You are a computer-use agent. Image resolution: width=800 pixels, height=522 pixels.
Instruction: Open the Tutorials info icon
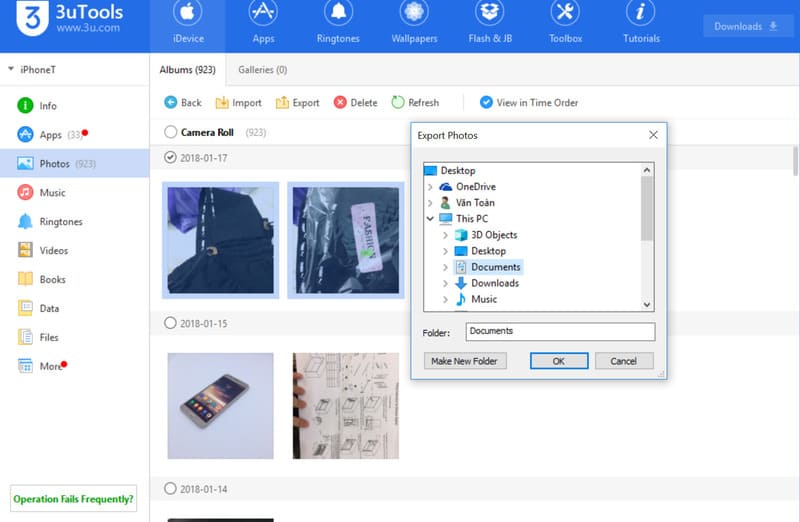(640, 14)
